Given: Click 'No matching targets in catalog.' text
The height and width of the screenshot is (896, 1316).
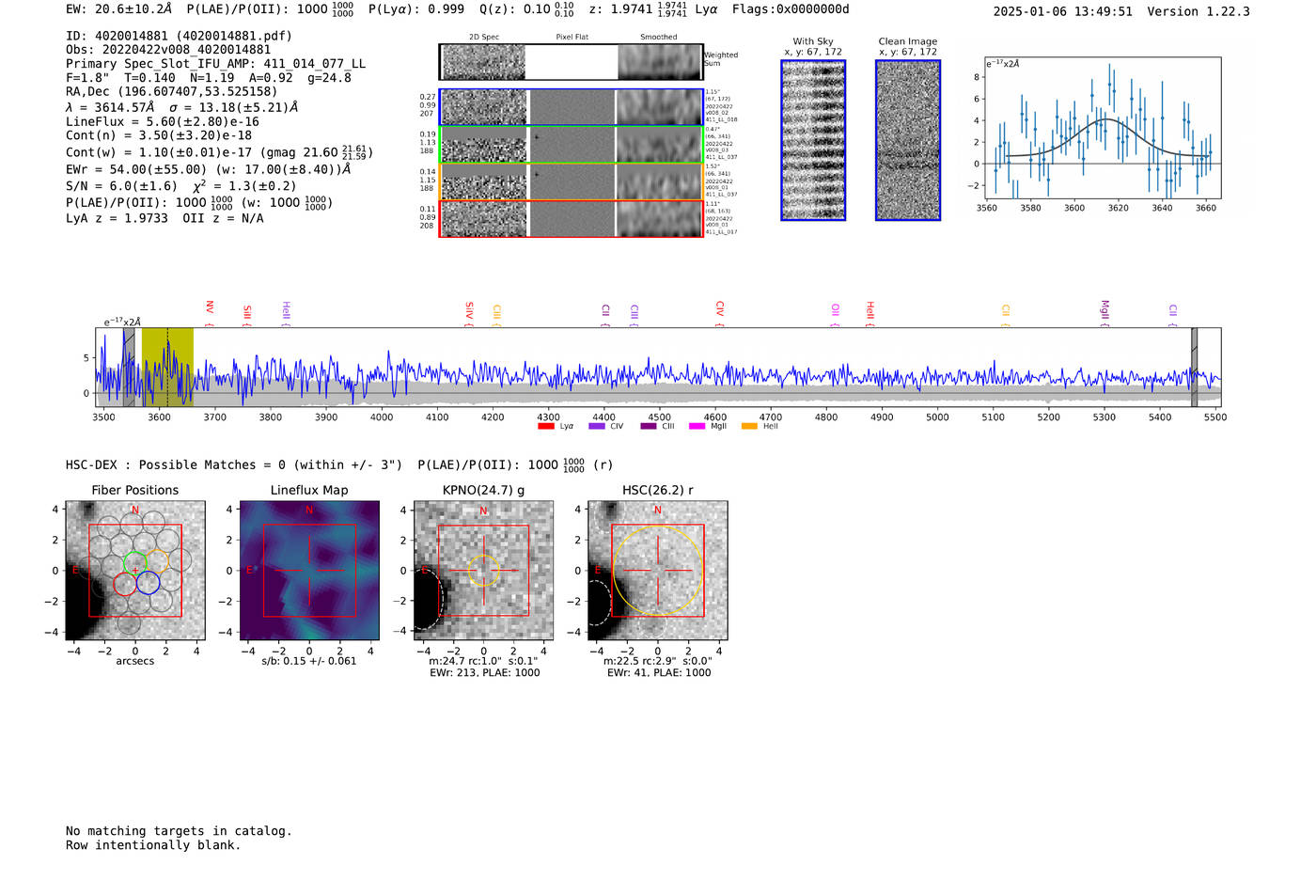Looking at the screenshot, I should [x=179, y=831].
